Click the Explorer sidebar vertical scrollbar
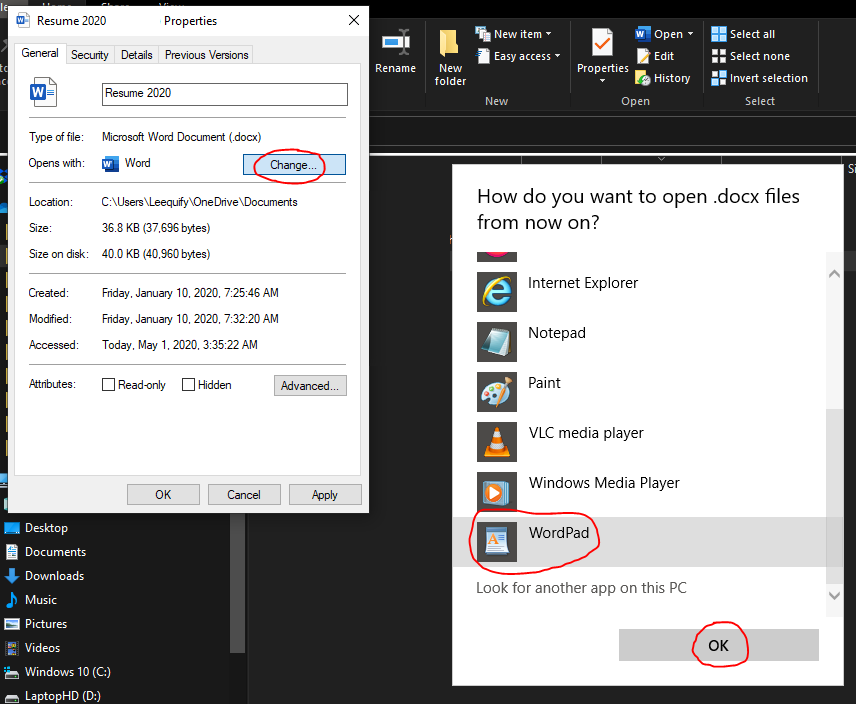This screenshot has height=704, width=856. coord(237,582)
